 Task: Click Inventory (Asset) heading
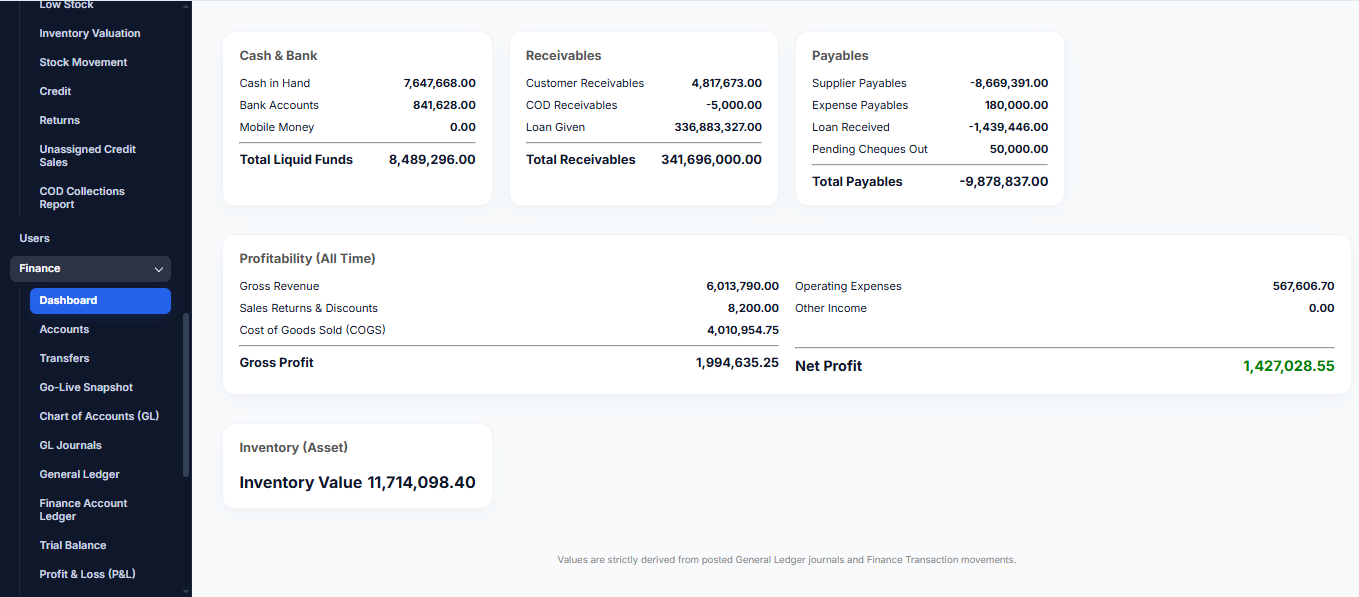pos(293,447)
